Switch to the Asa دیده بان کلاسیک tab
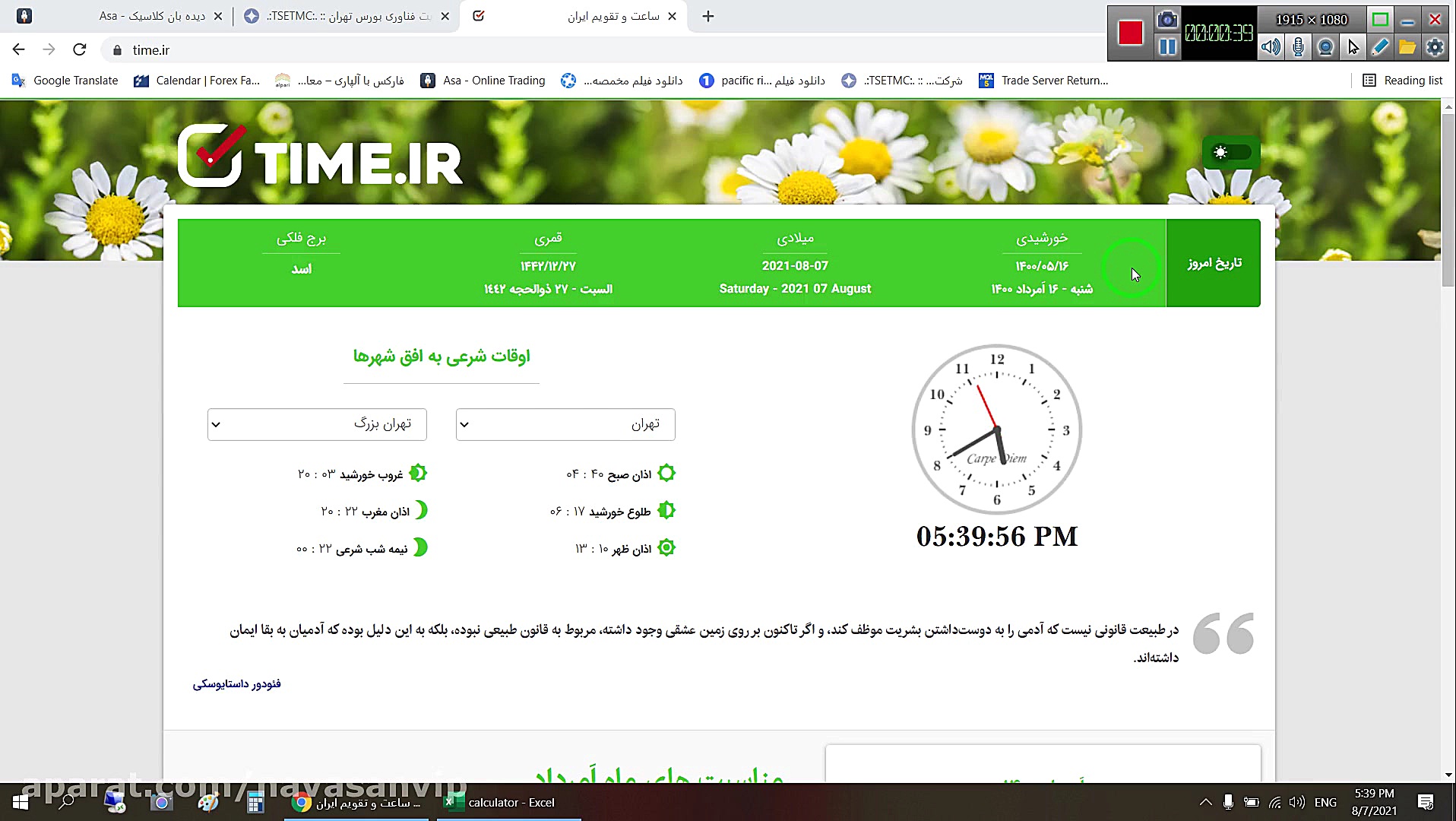The height and width of the screenshot is (821, 1456). 137,15
